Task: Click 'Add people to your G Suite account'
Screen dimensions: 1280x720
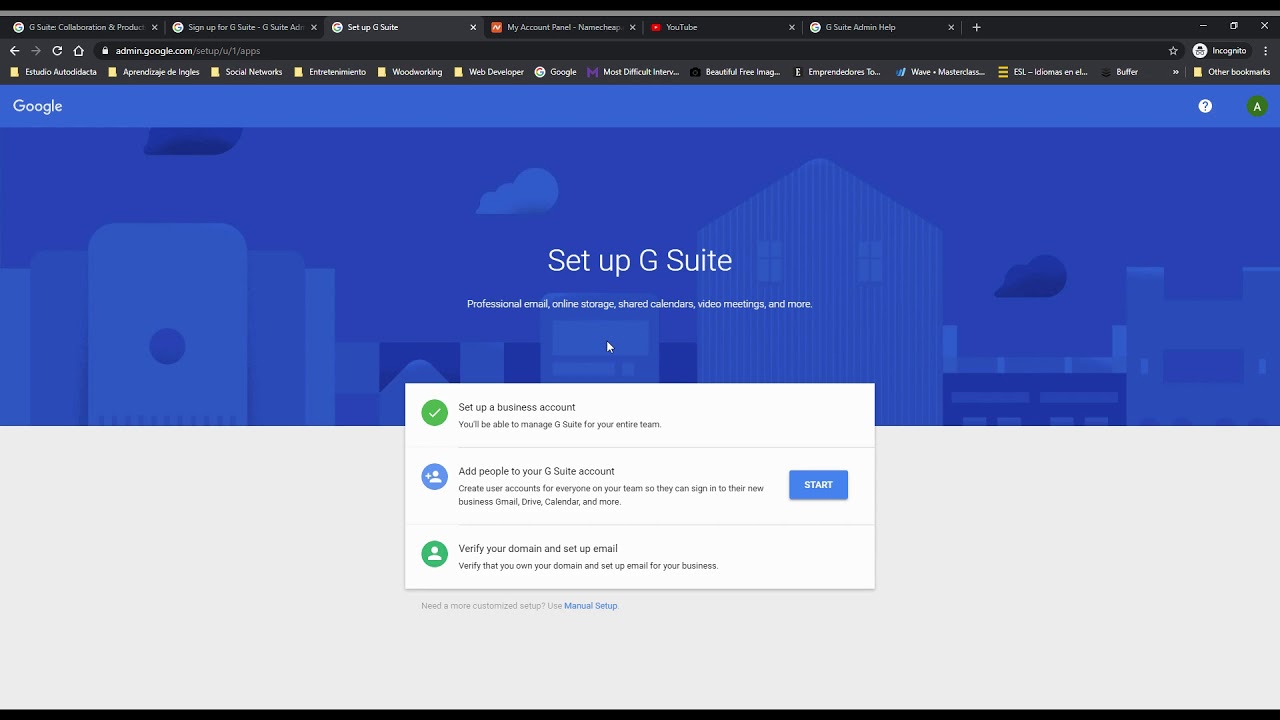Action: 536,471
